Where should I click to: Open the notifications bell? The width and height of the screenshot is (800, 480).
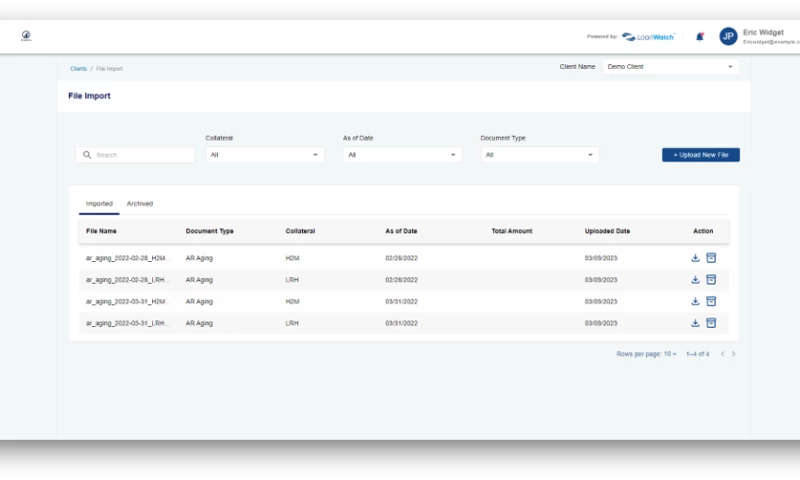click(x=699, y=37)
